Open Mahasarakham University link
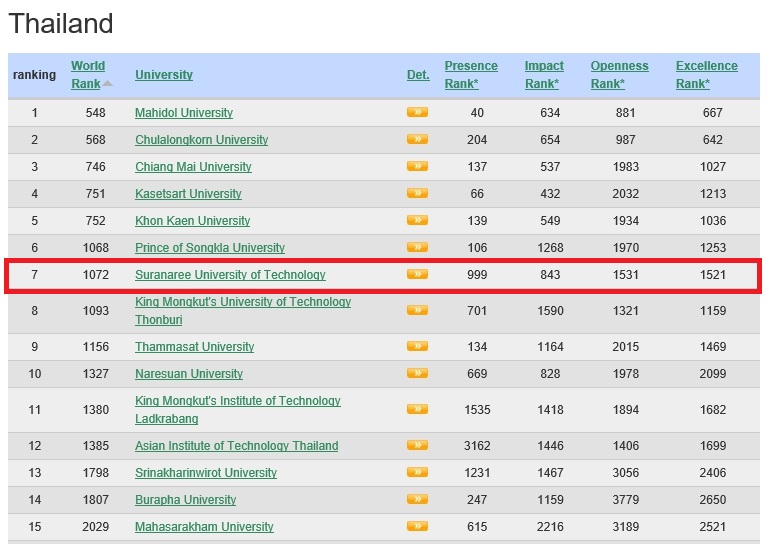 coord(205,527)
